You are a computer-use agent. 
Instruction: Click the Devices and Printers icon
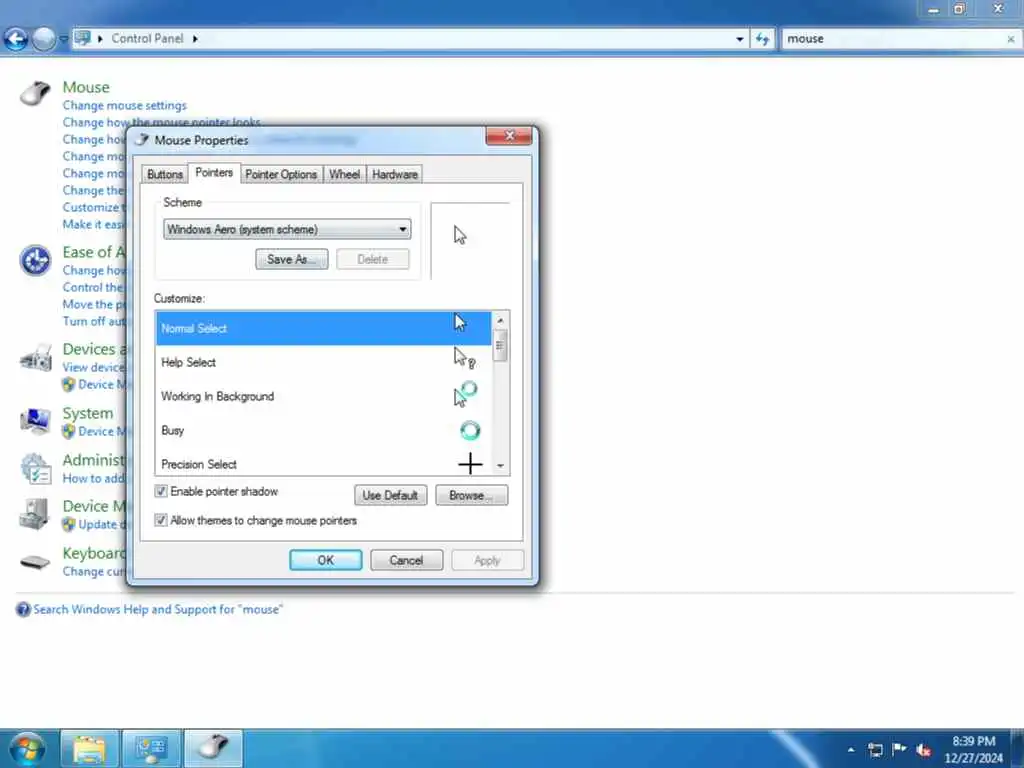[x=35, y=358]
